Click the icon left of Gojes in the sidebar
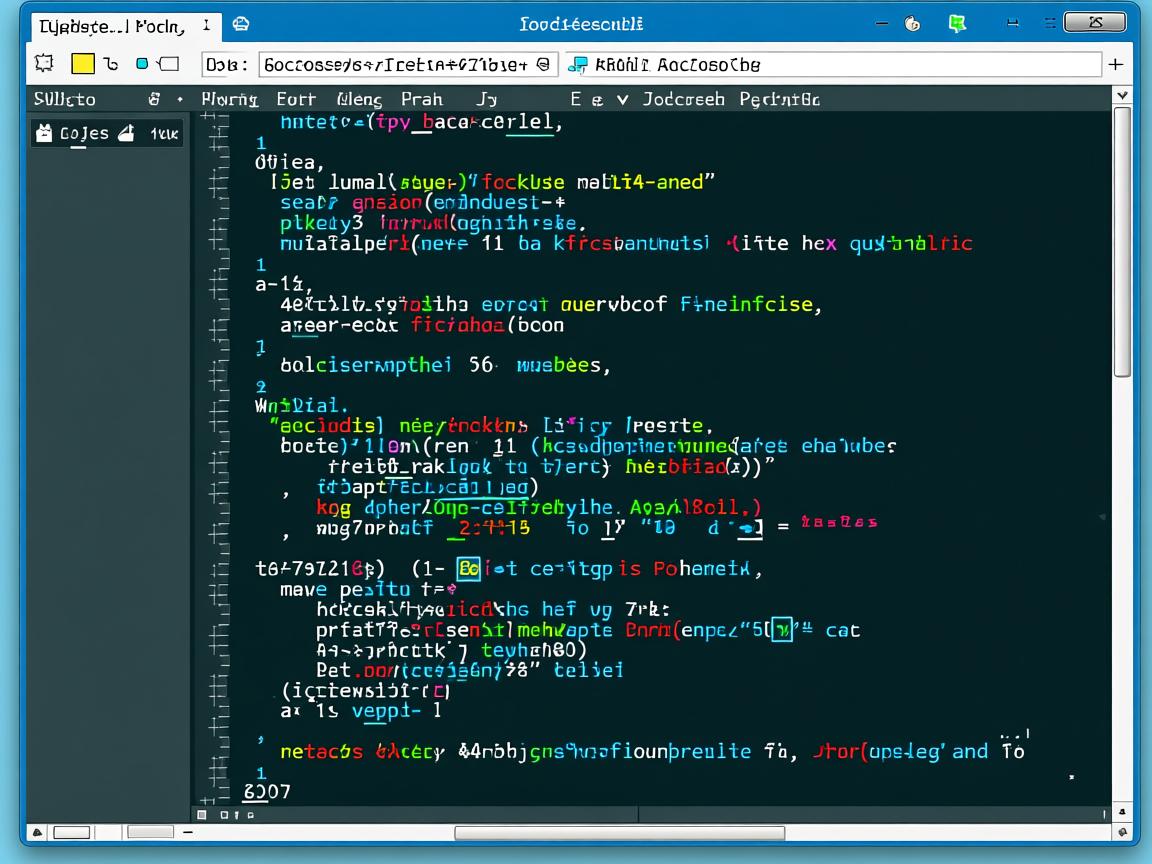This screenshot has height=864, width=1152. [44, 132]
